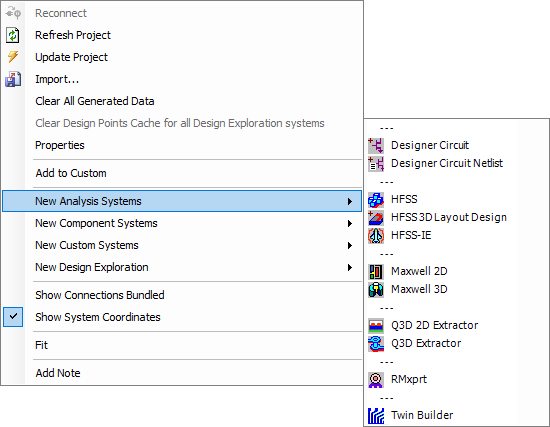This screenshot has width=550, height=427.
Task: Select the Maxwell 2D label
Action: tap(419, 271)
